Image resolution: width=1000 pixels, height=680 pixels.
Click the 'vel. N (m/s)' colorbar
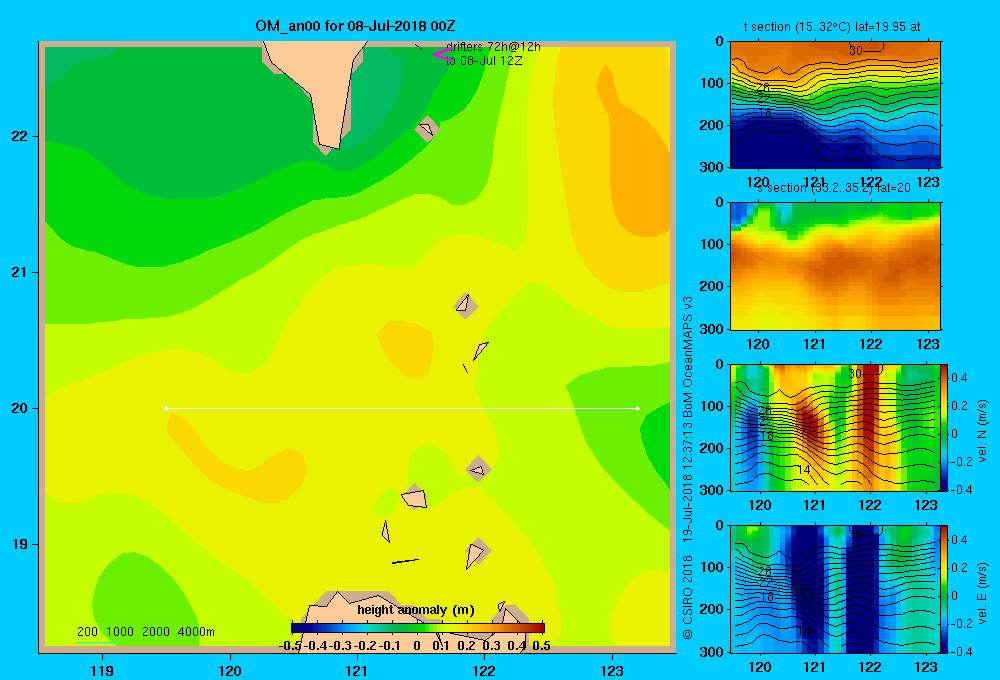[945, 427]
